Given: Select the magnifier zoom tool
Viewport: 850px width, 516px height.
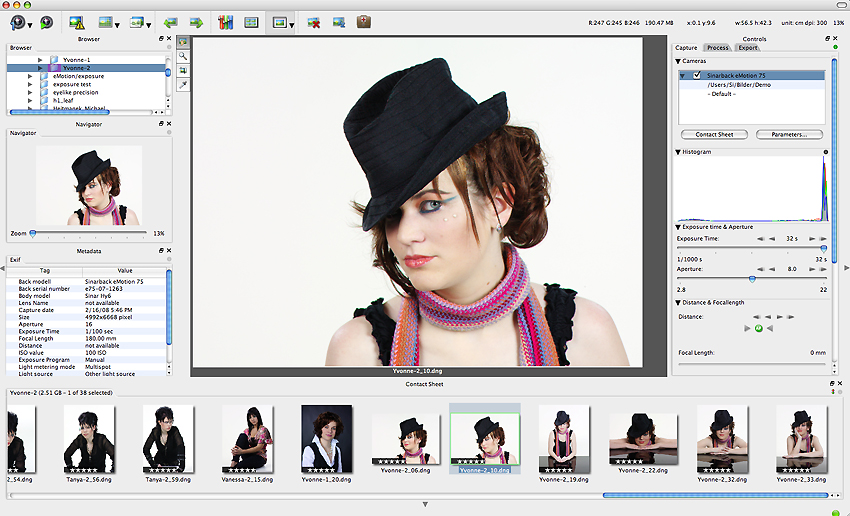Looking at the screenshot, I should tap(183, 57).
